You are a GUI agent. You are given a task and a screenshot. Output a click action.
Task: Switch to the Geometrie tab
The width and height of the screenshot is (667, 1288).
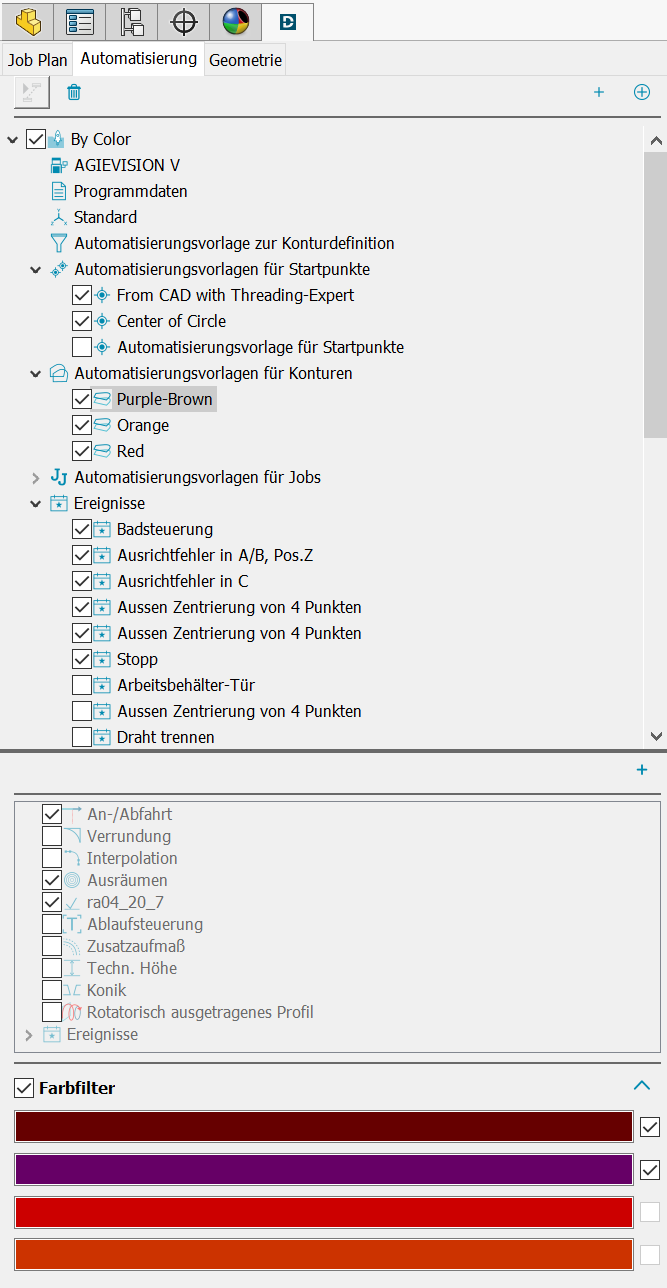(245, 60)
